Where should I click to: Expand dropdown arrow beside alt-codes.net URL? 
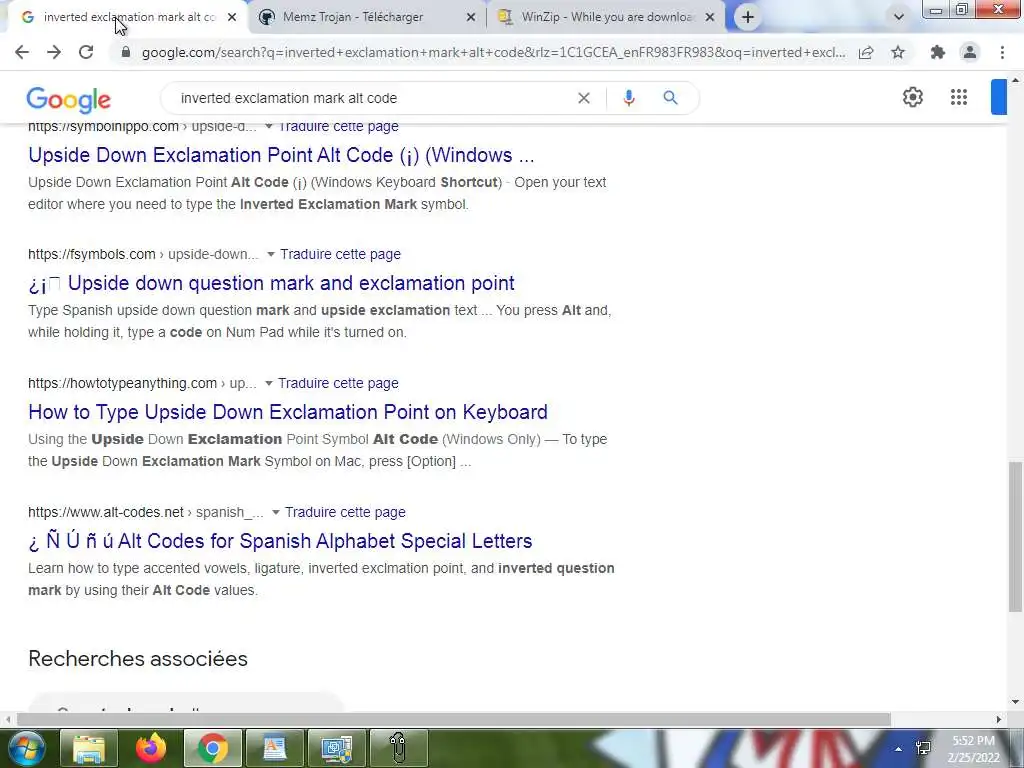pyautogui.click(x=276, y=512)
